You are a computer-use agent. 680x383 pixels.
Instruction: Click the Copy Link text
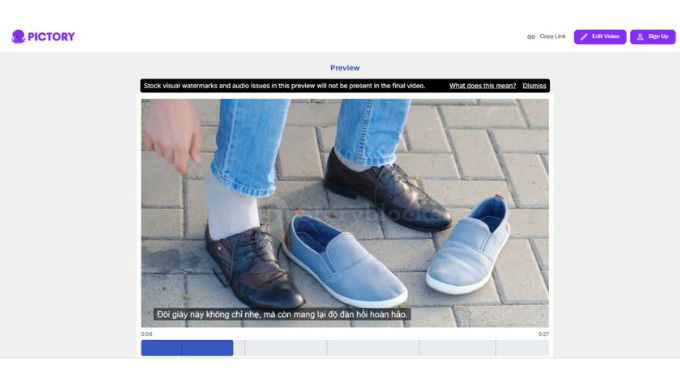(552, 36)
